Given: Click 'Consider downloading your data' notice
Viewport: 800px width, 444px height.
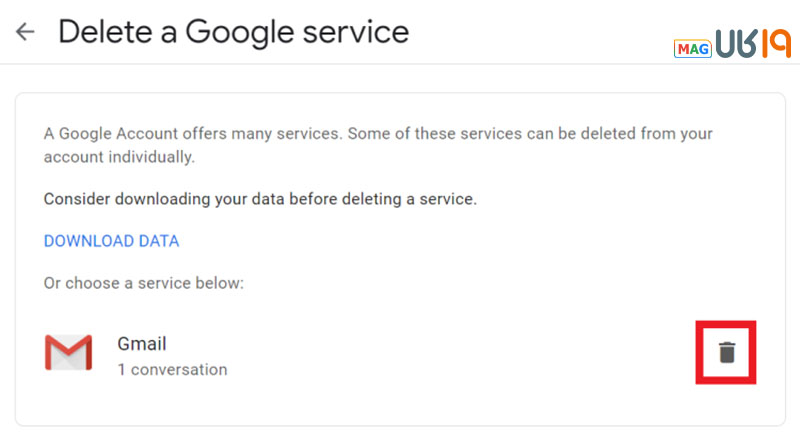Looking at the screenshot, I should pyautogui.click(x=260, y=199).
